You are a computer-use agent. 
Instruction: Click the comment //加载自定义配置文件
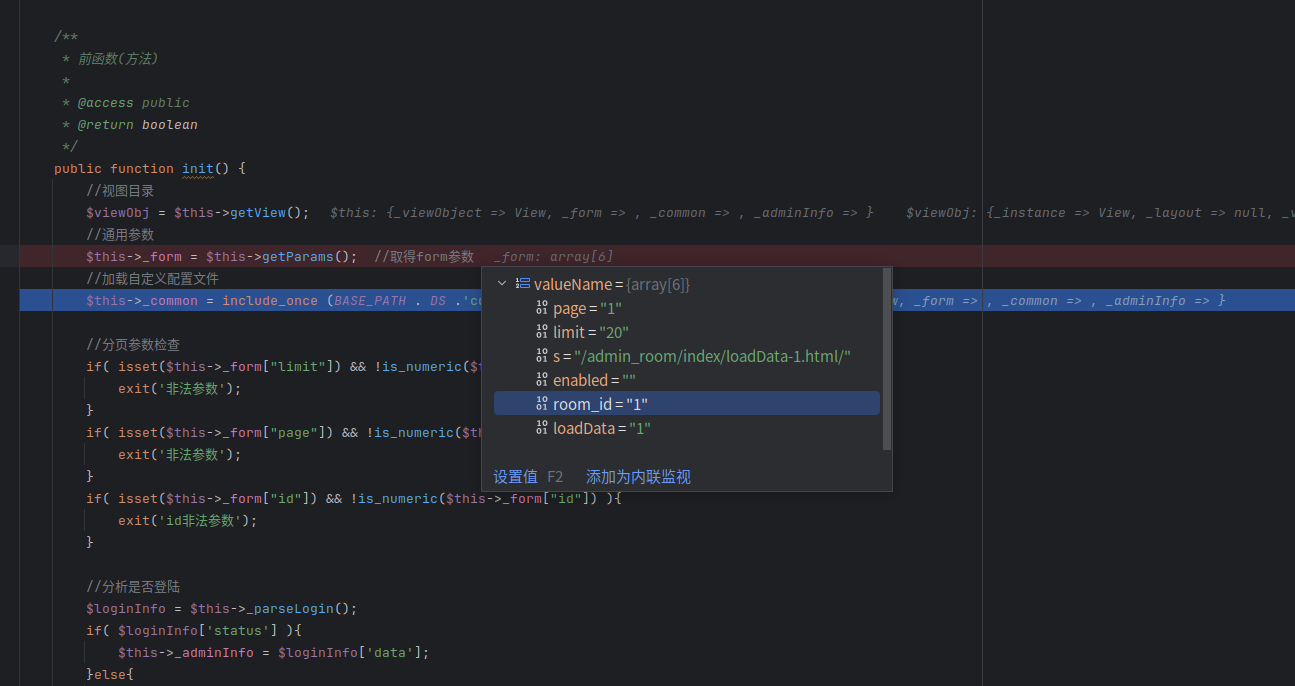tap(152, 278)
